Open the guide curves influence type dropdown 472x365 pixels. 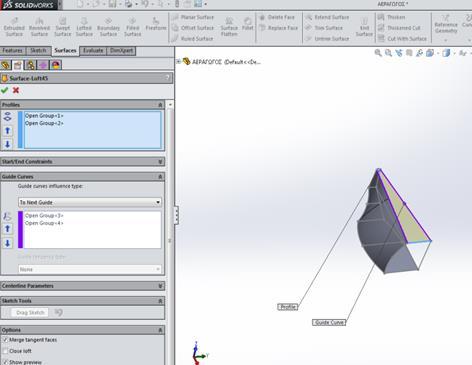coord(90,202)
